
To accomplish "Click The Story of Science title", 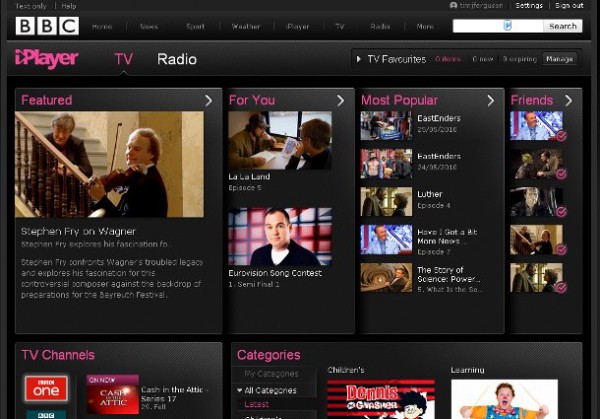I will coord(448,274).
